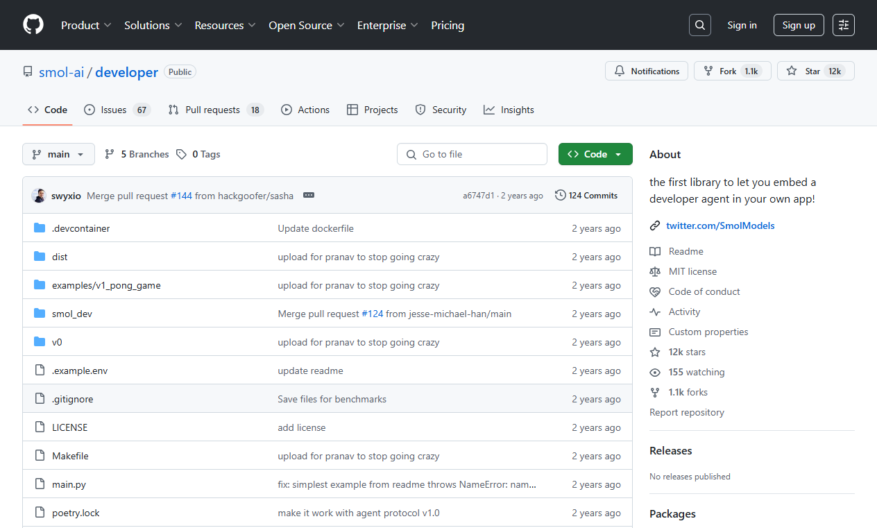The width and height of the screenshot is (877, 528).
Task: Switch to the Actions tab
Action: pyautogui.click(x=305, y=110)
